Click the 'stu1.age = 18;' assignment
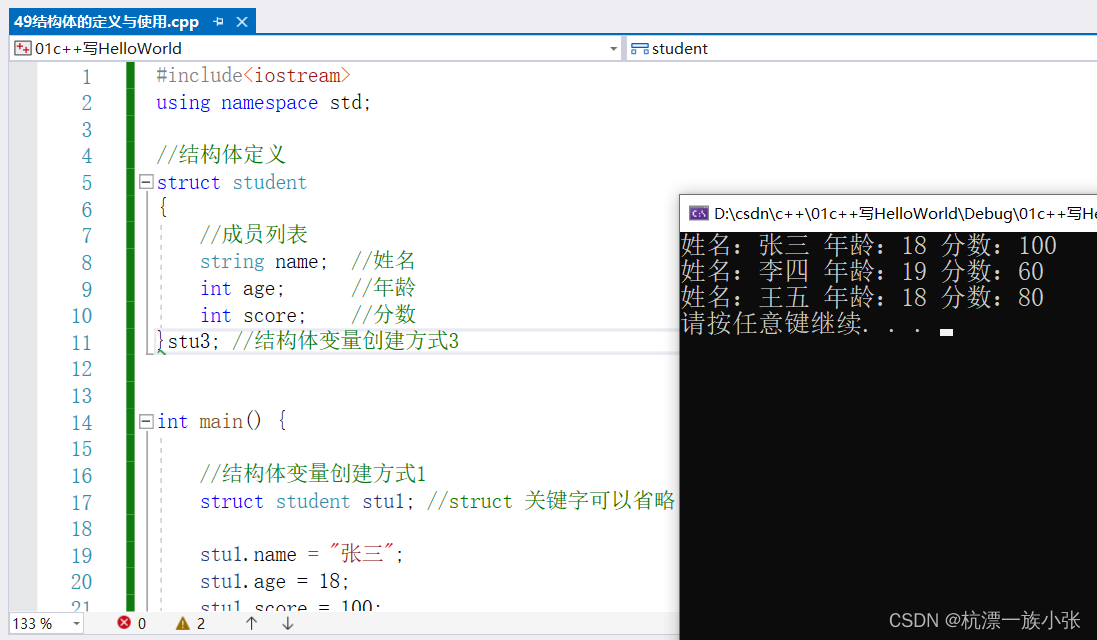 coord(274,581)
